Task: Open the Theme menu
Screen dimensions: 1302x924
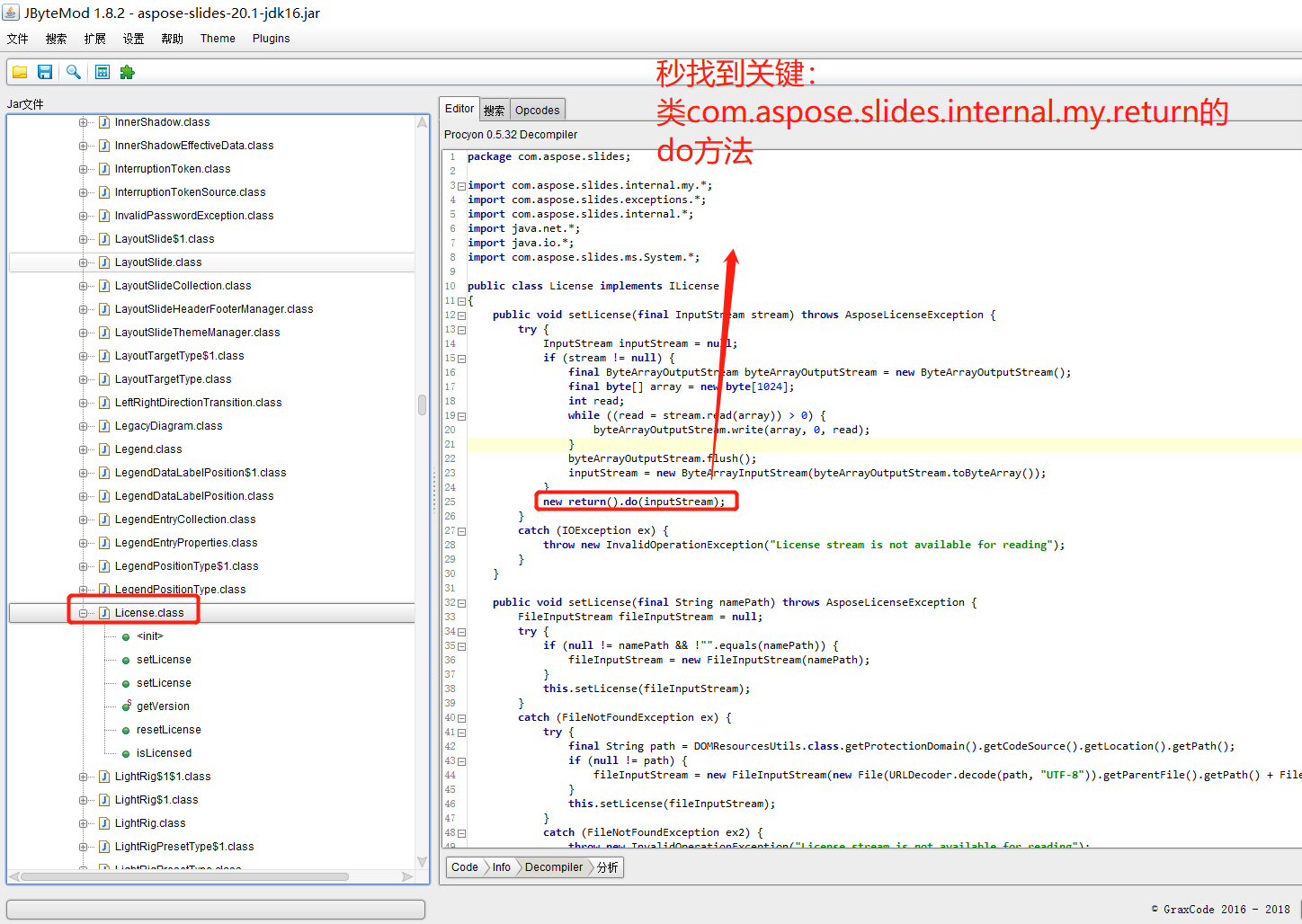Action: [218, 39]
